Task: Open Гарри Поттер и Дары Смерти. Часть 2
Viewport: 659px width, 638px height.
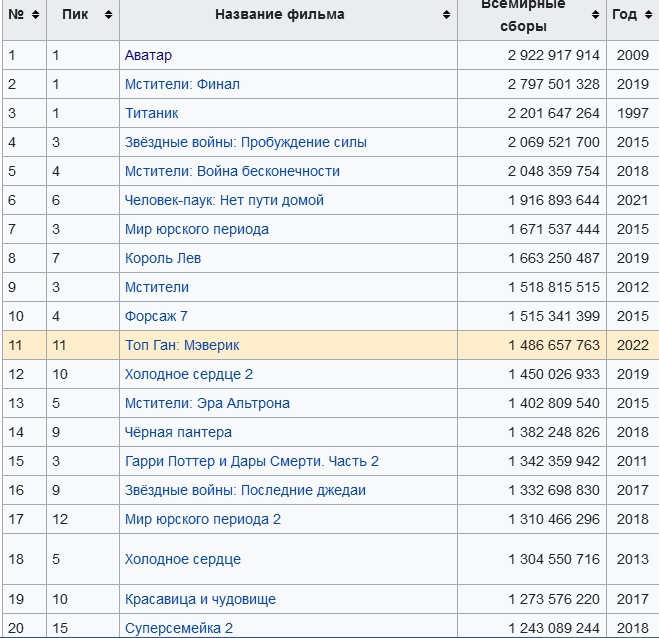Action: (x=251, y=461)
